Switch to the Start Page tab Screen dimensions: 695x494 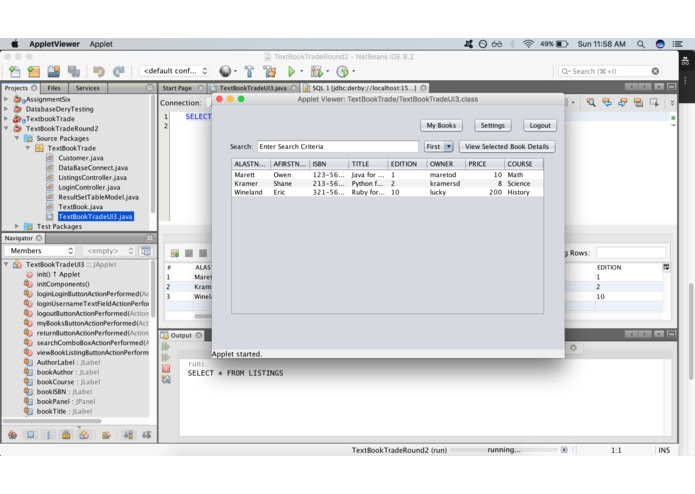point(177,88)
